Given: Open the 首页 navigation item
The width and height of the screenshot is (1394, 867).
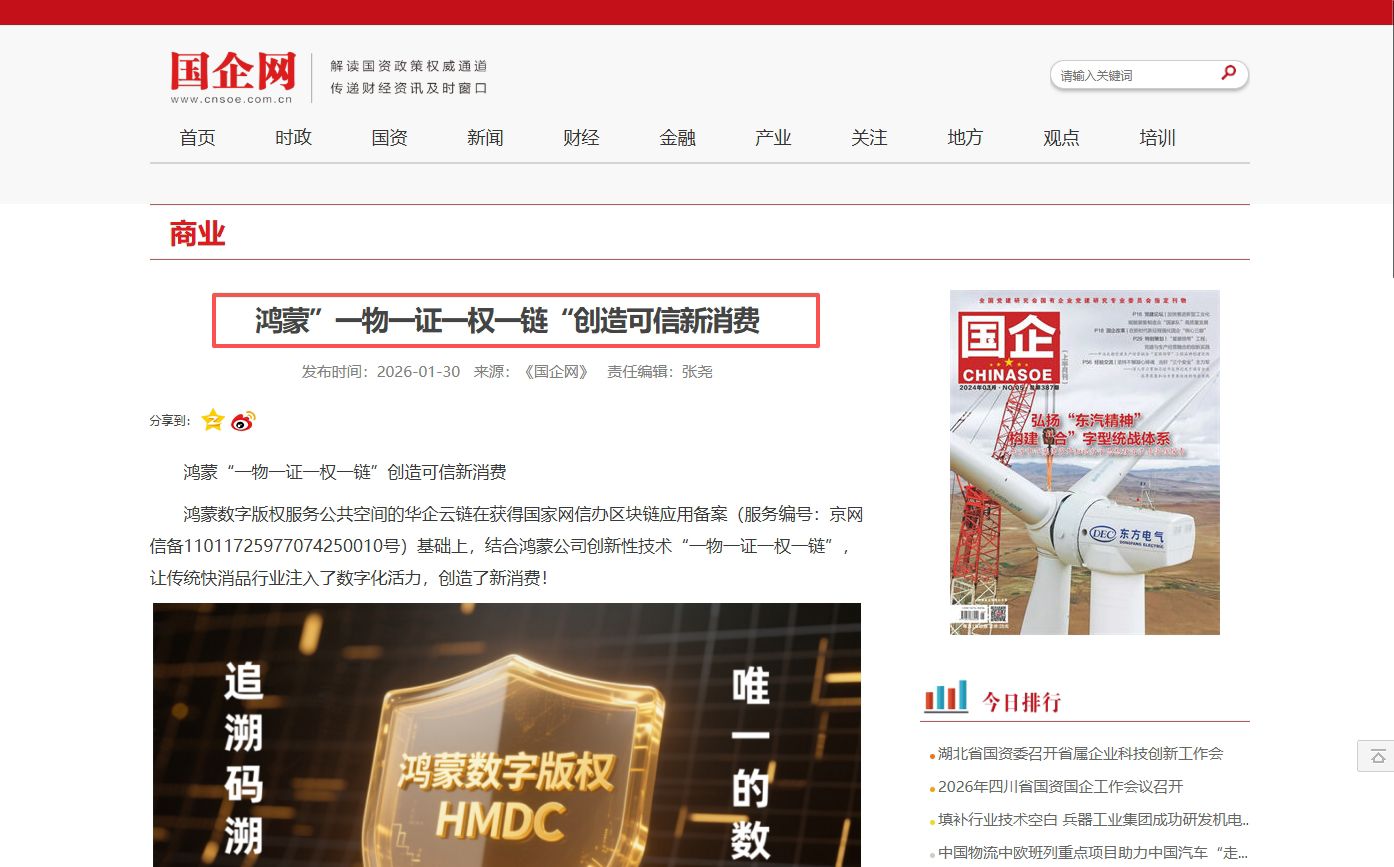Looking at the screenshot, I should click(197, 138).
